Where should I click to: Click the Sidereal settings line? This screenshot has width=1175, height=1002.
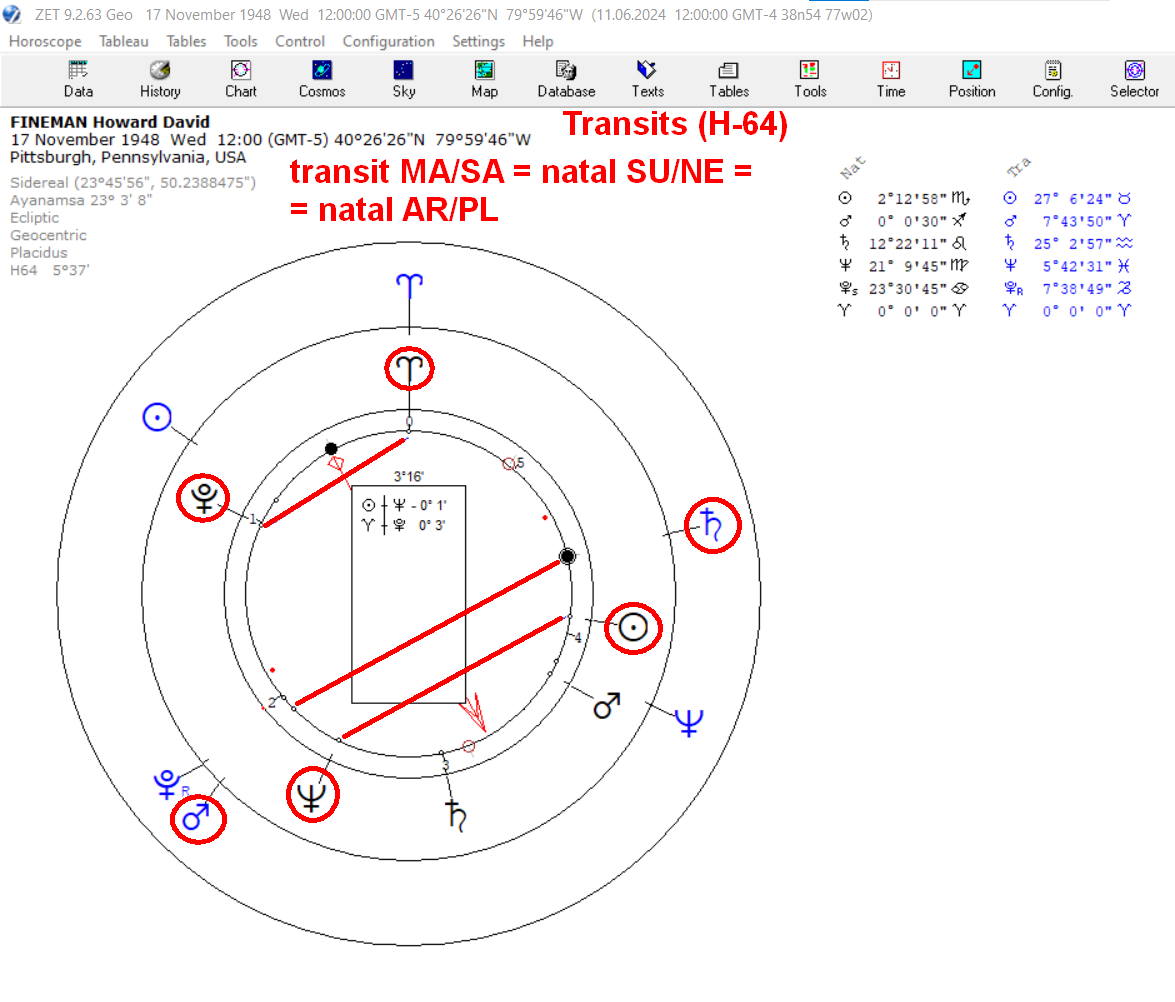click(133, 183)
